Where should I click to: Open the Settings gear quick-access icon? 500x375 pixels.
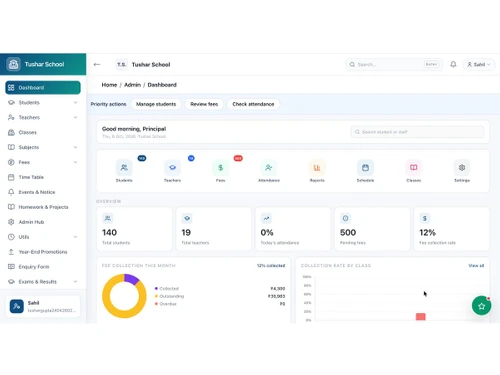[x=462, y=168]
